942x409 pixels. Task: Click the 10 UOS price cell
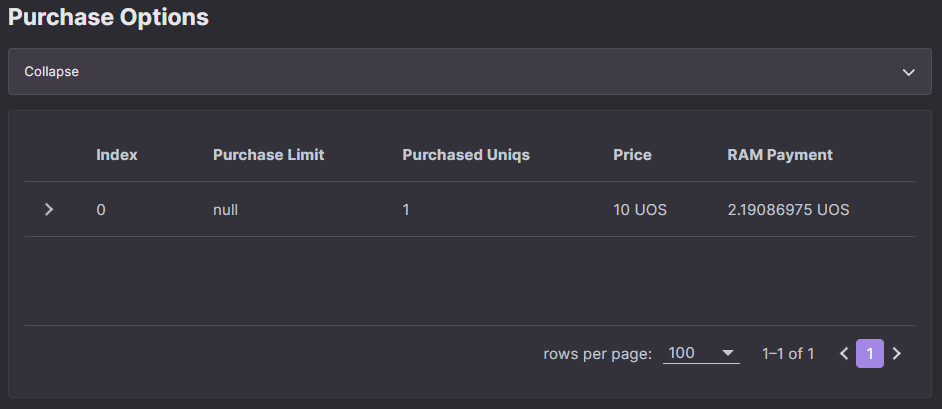pyautogui.click(x=640, y=210)
